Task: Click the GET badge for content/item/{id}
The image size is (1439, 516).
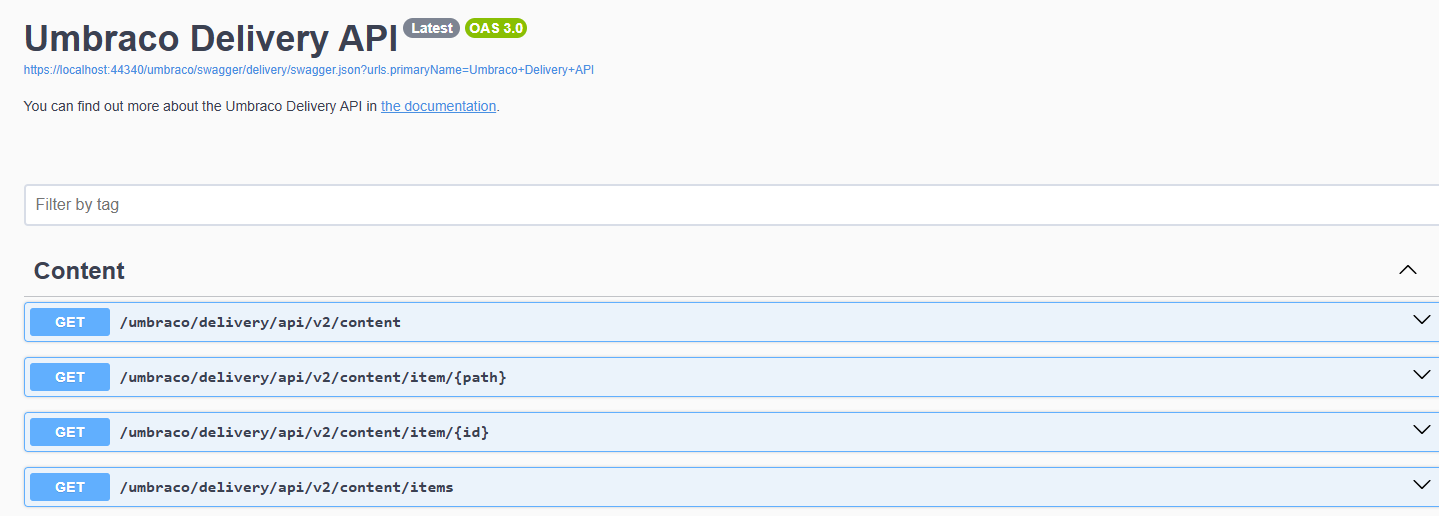Action: tap(70, 432)
